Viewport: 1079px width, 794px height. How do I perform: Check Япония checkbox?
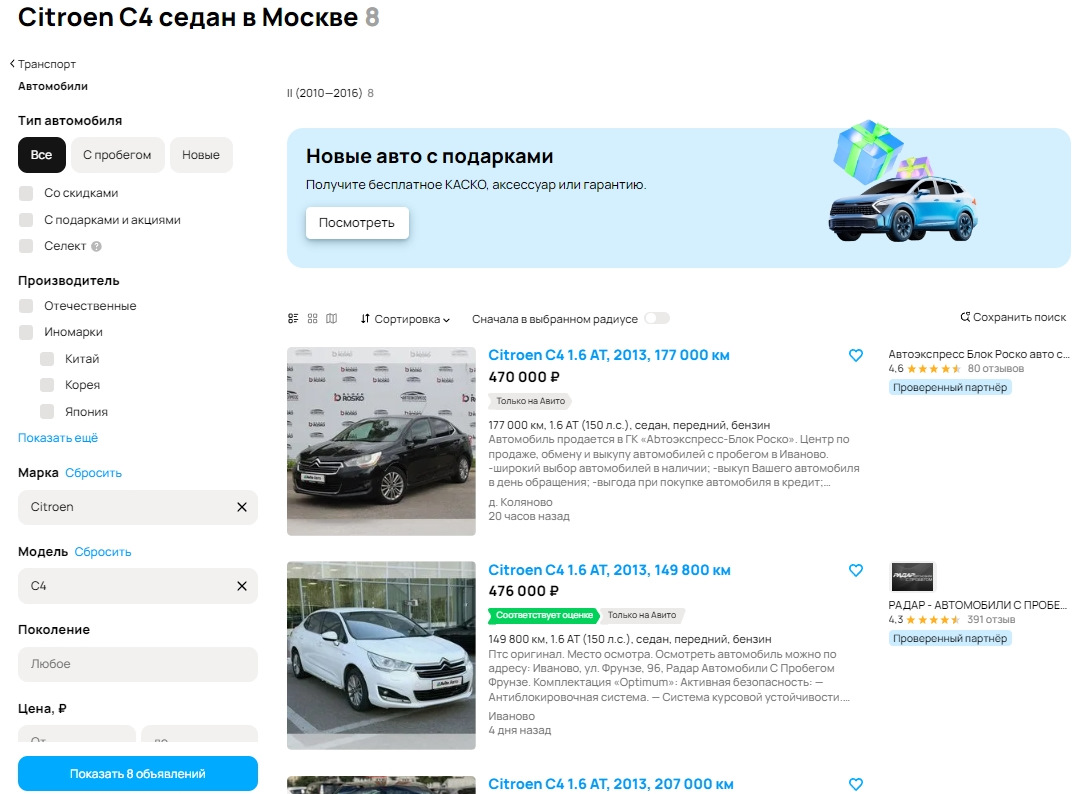tap(47, 412)
